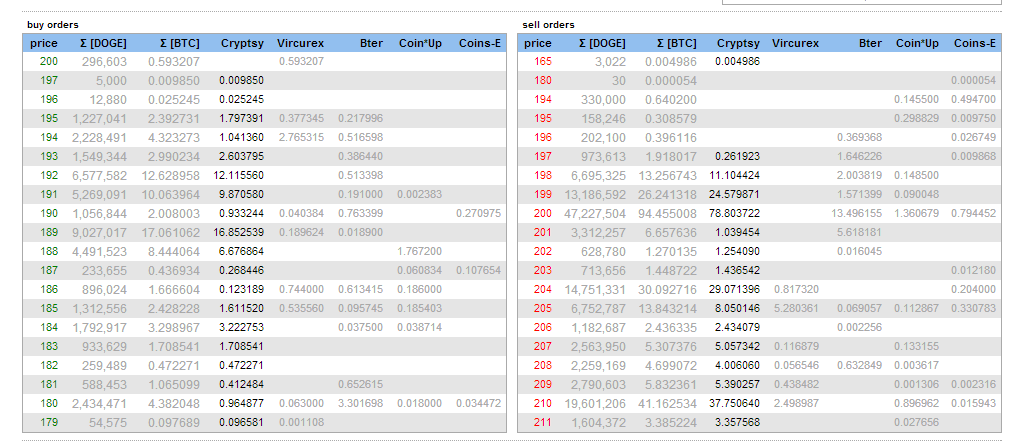Click Bter value 0.632849

859,366
